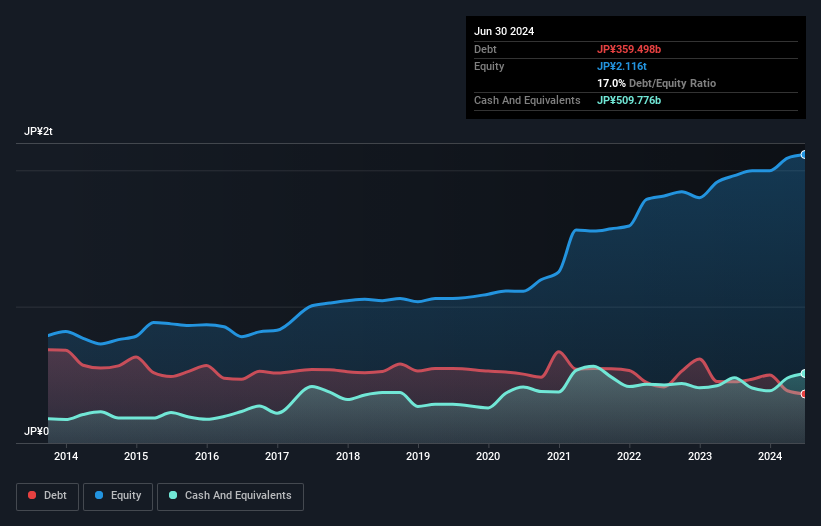Click the 2020 axis label
The height and width of the screenshot is (526, 821).
click(488, 456)
